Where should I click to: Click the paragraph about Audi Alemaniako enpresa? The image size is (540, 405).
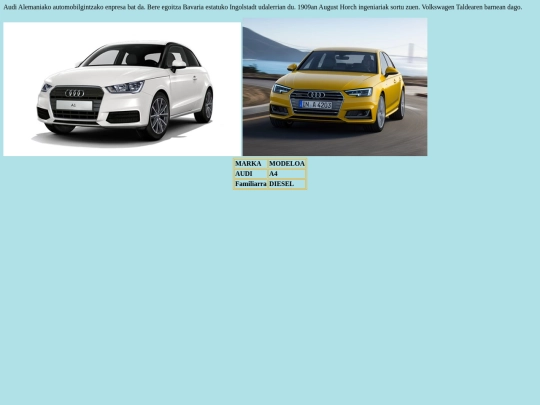click(x=263, y=7)
